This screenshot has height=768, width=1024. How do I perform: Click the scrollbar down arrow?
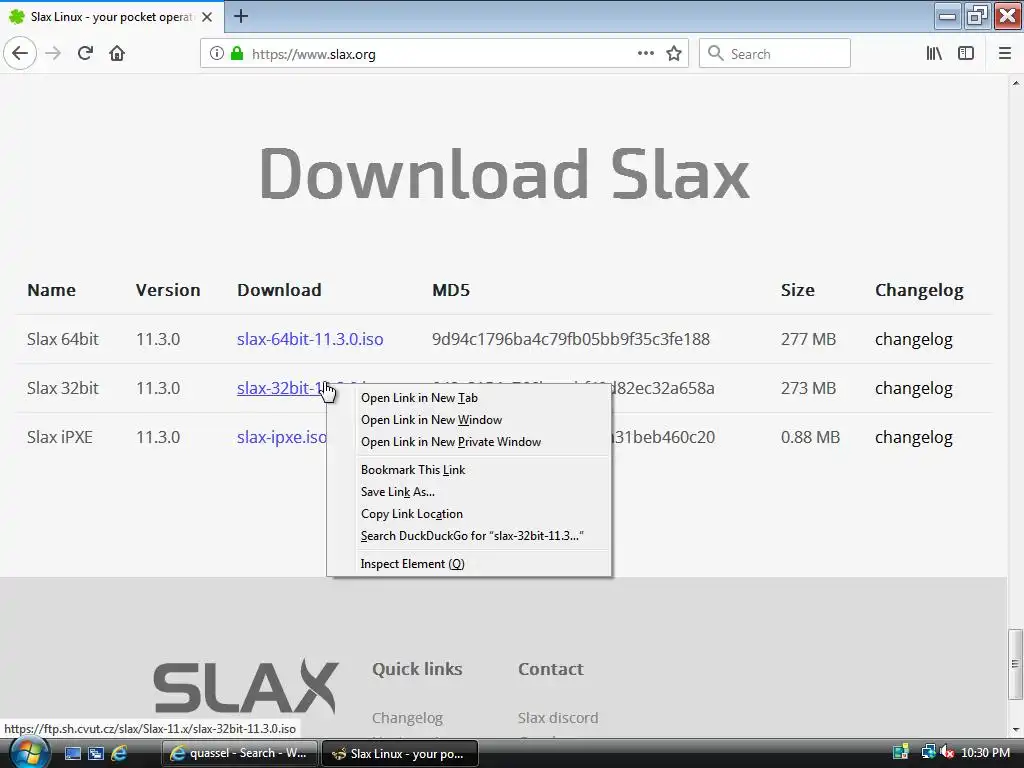coord(1016,729)
